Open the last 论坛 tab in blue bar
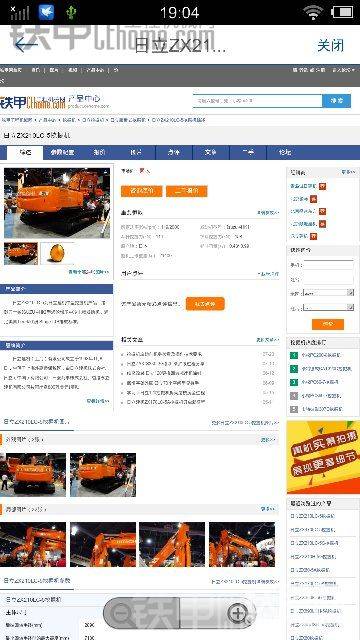This screenshot has width=360, height=640. point(285,153)
